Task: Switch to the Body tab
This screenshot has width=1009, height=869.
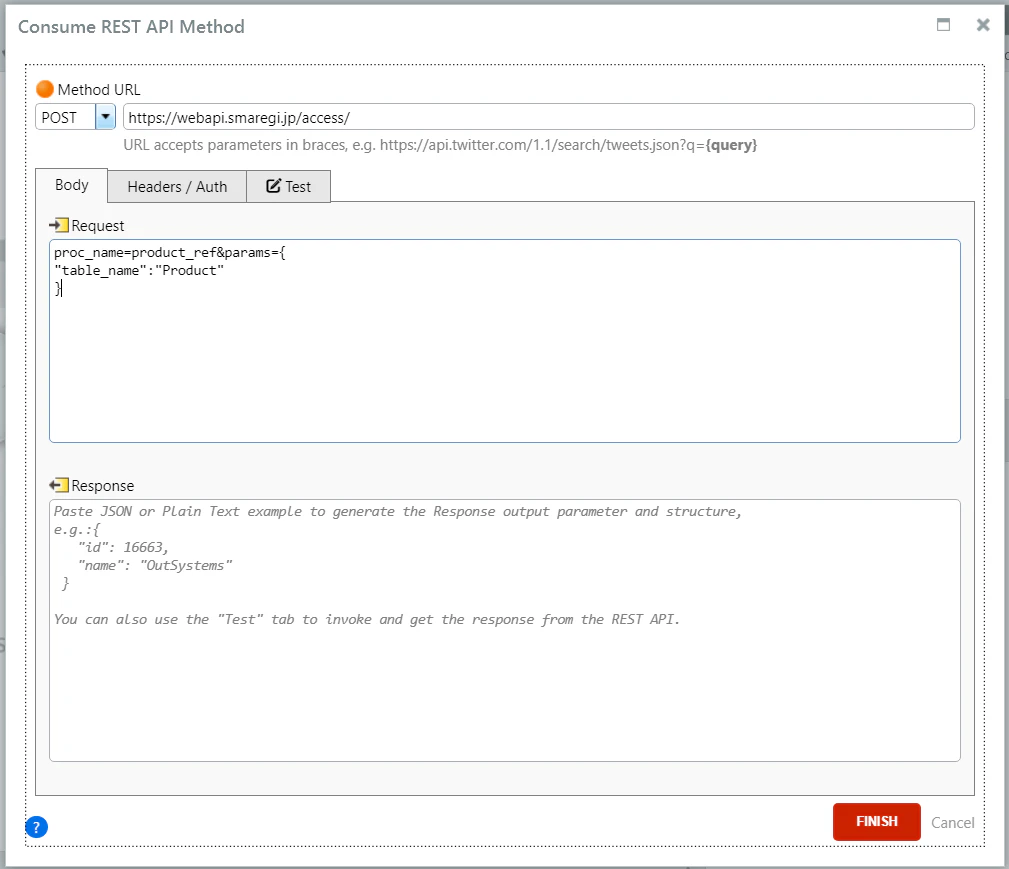Action: (x=71, y=185)
